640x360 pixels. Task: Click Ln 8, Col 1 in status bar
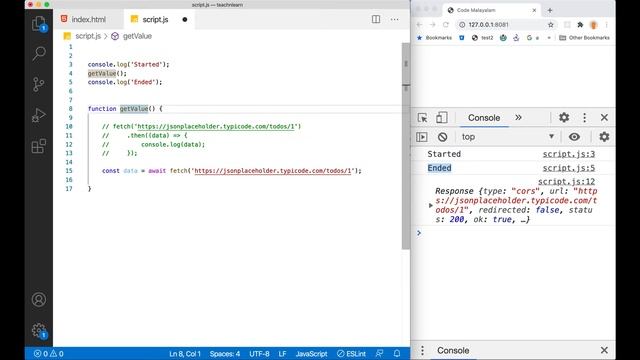(185, 353)
